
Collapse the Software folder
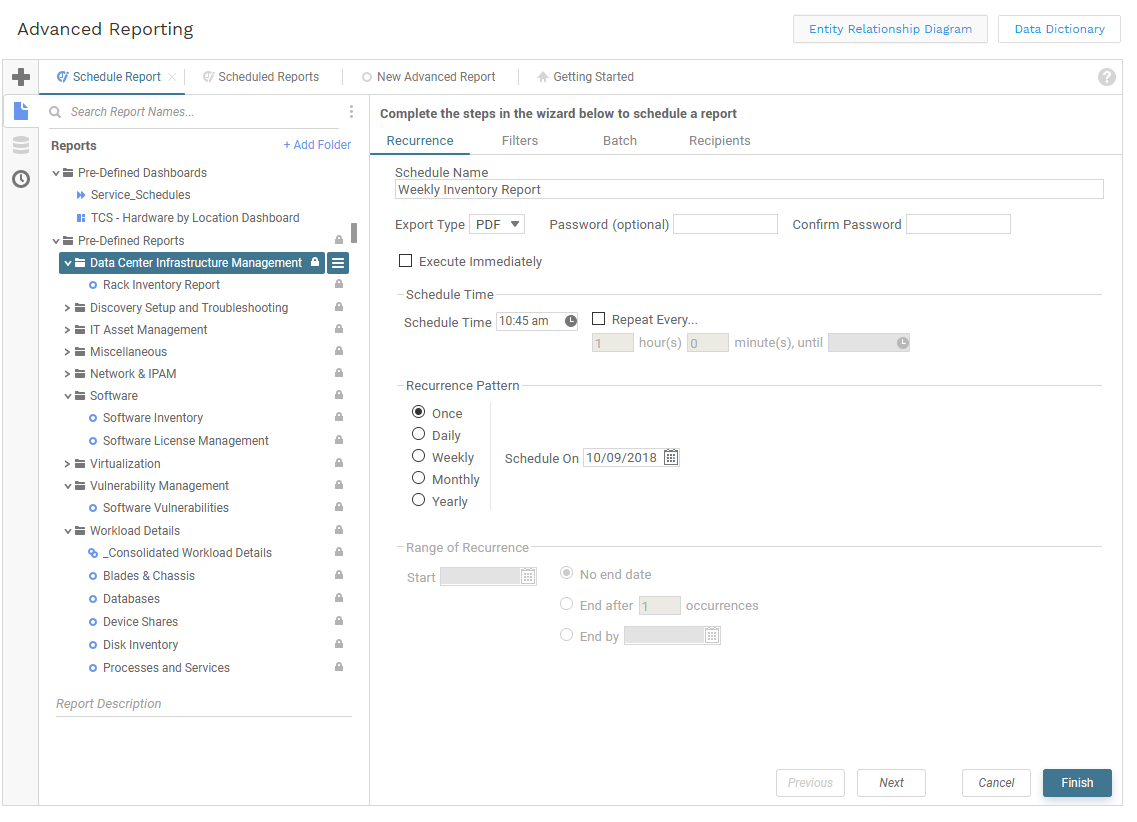click(67, 397)
